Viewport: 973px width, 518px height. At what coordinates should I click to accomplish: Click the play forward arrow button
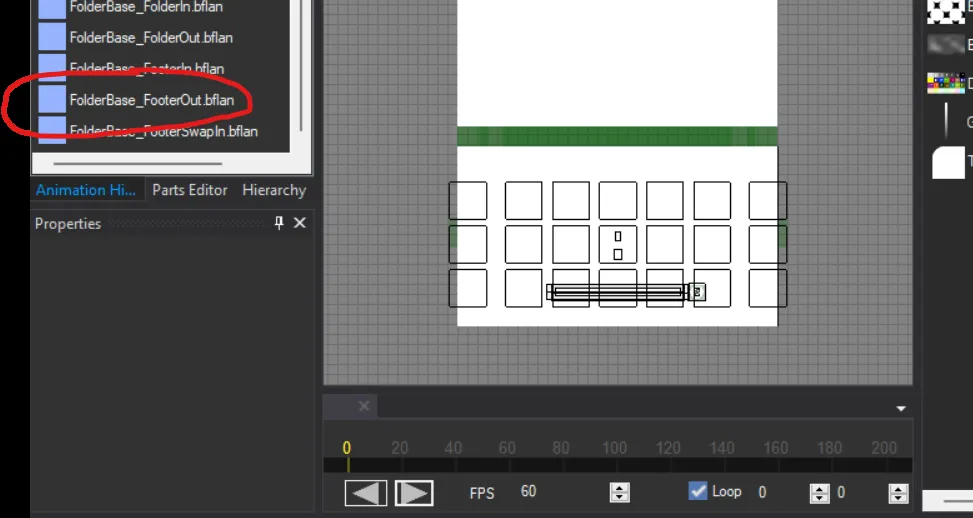[x=414, y=493]
